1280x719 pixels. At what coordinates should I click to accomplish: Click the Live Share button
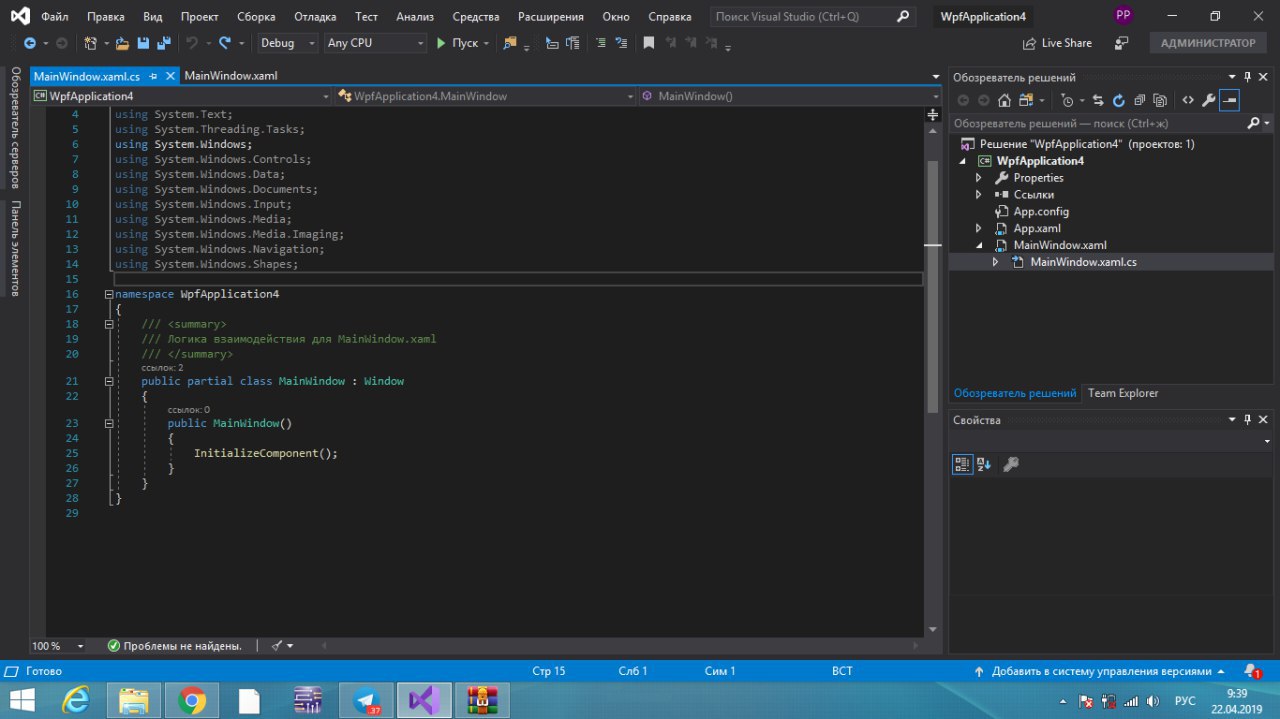[1057, 43]
